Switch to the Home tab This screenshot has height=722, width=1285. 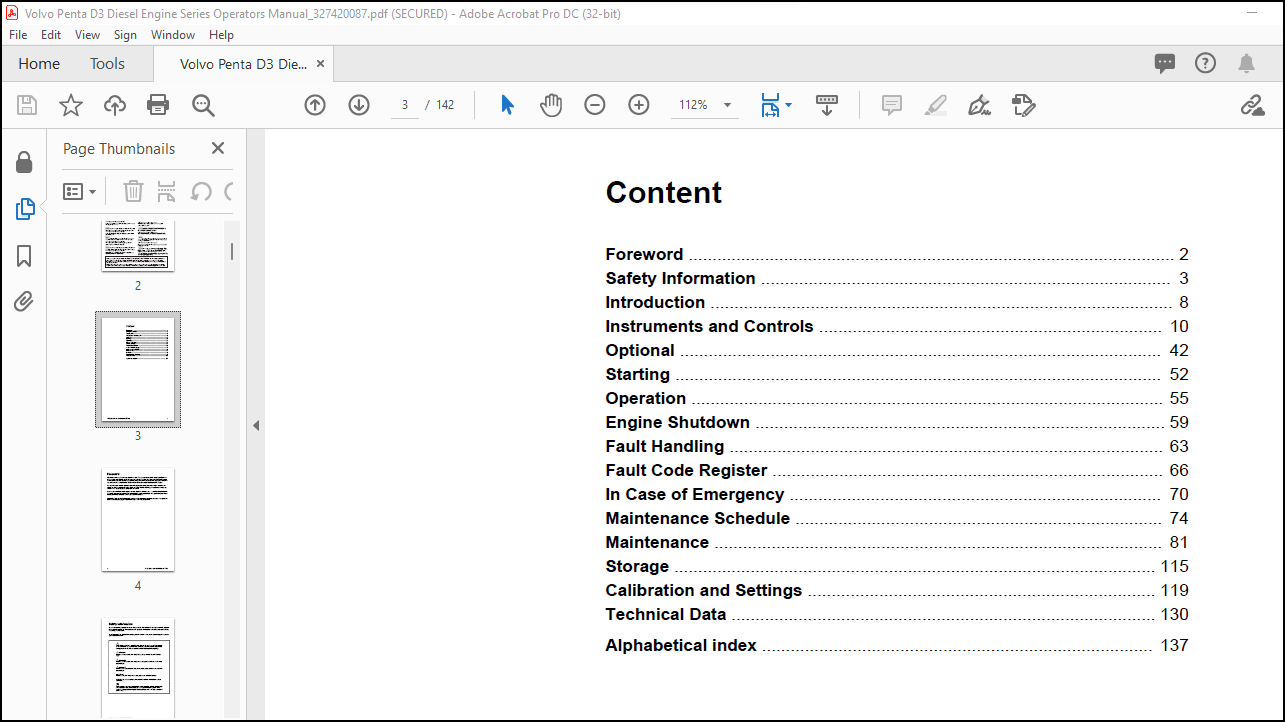39,64
